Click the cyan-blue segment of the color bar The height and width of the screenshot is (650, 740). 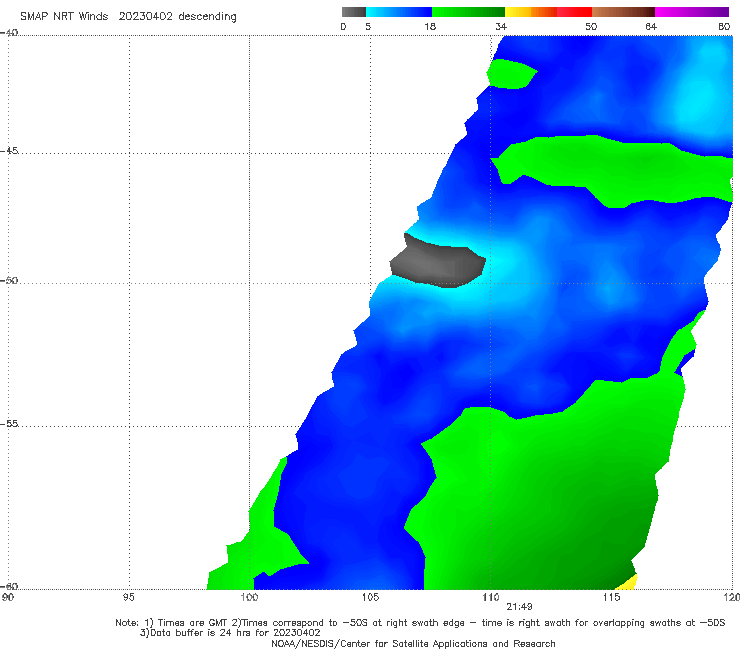(399, 12)
